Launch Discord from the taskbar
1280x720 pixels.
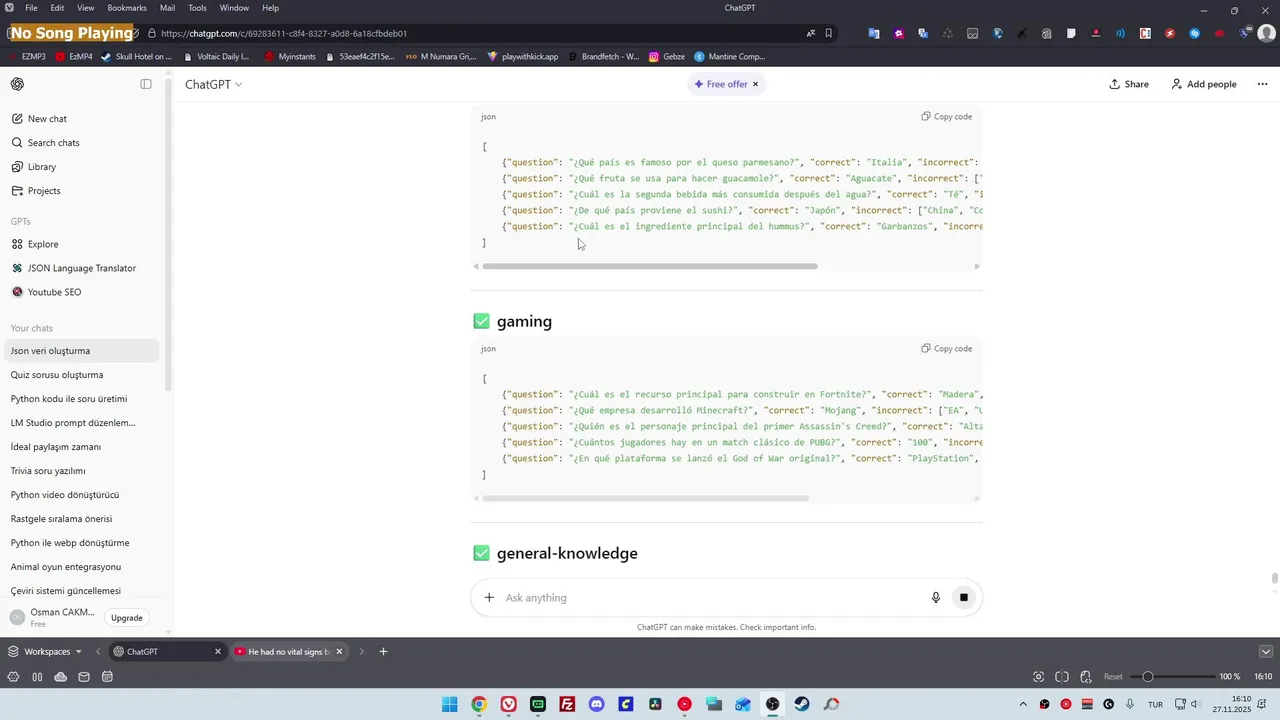coord(597,704)
